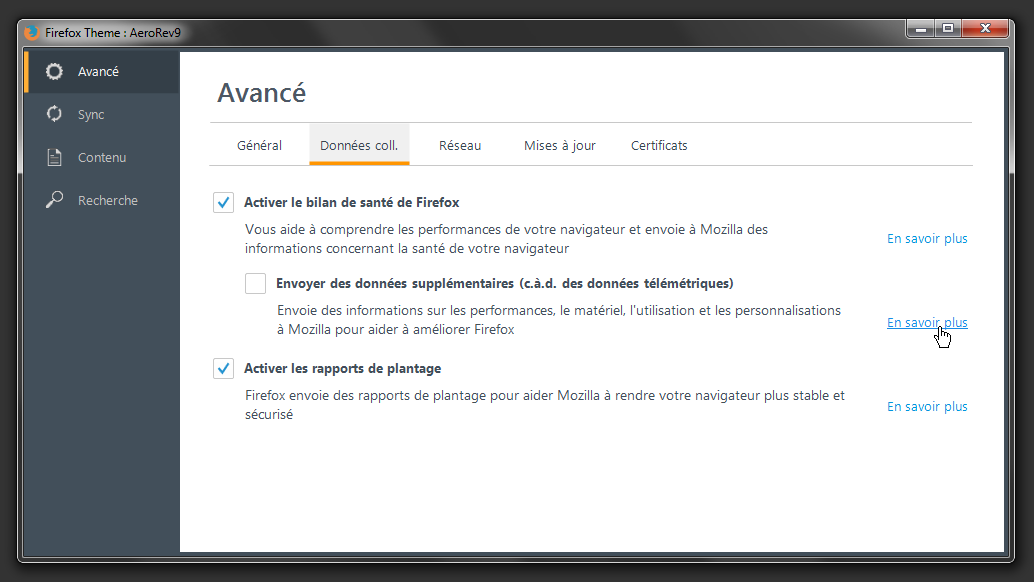Screen dimensions: 1034x582
Task: Select the Données coll. tab
Action: tap(359, 145)
